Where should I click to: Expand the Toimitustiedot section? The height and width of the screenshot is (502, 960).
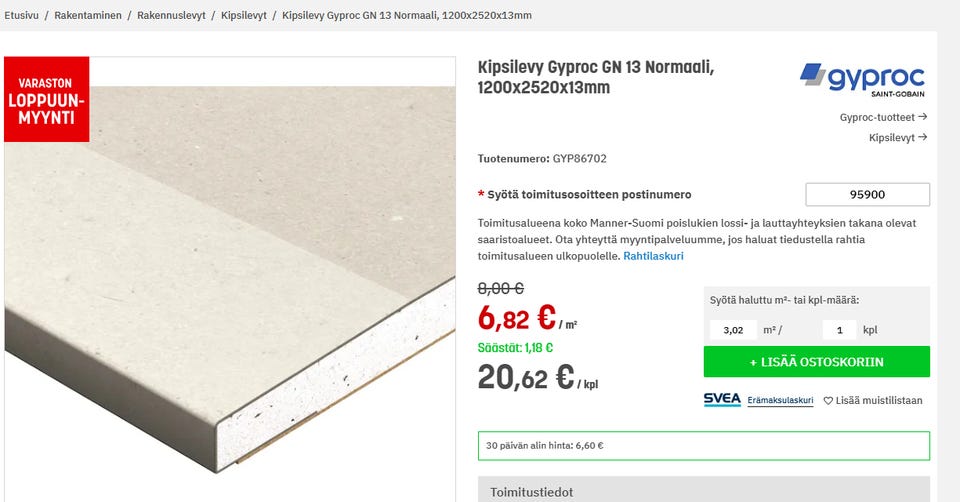coord(703,490)
